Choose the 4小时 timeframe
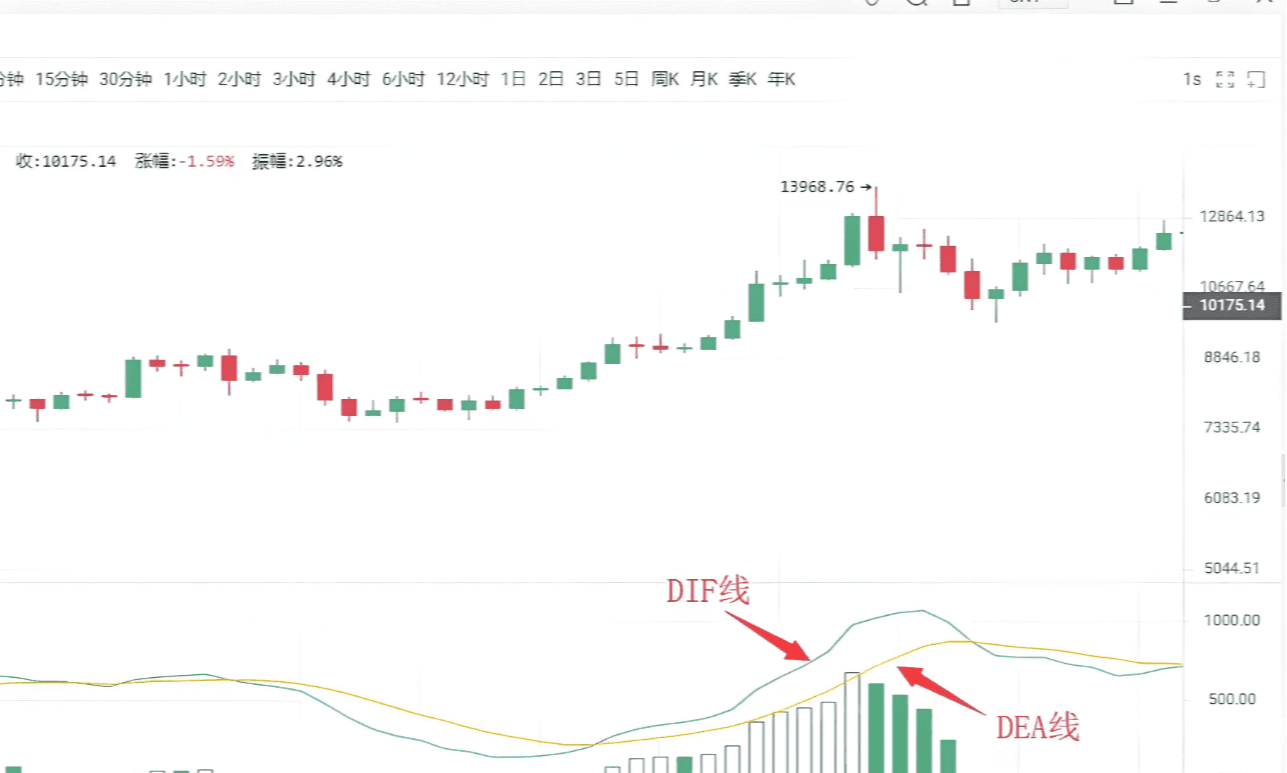 tap(348, 79)
